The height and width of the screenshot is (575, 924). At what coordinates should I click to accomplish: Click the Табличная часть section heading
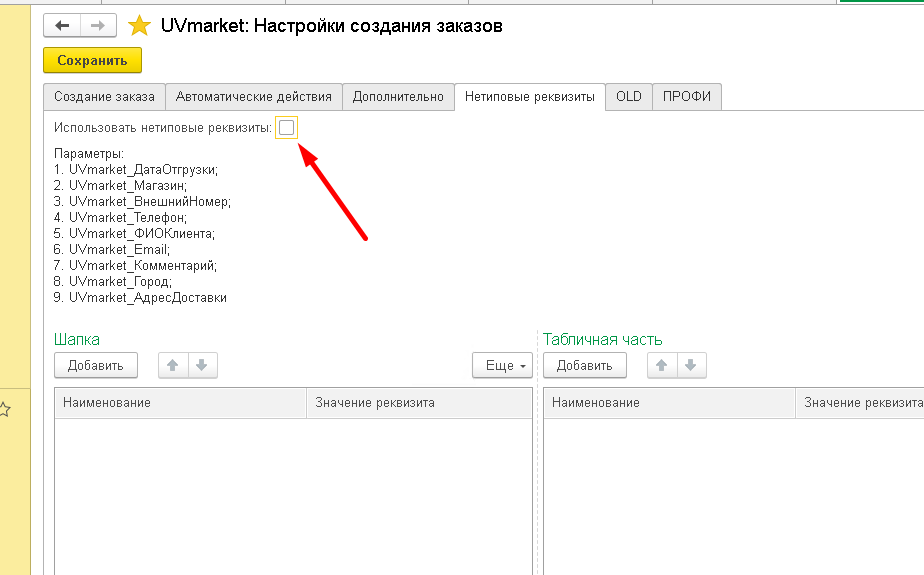point(602,339)
